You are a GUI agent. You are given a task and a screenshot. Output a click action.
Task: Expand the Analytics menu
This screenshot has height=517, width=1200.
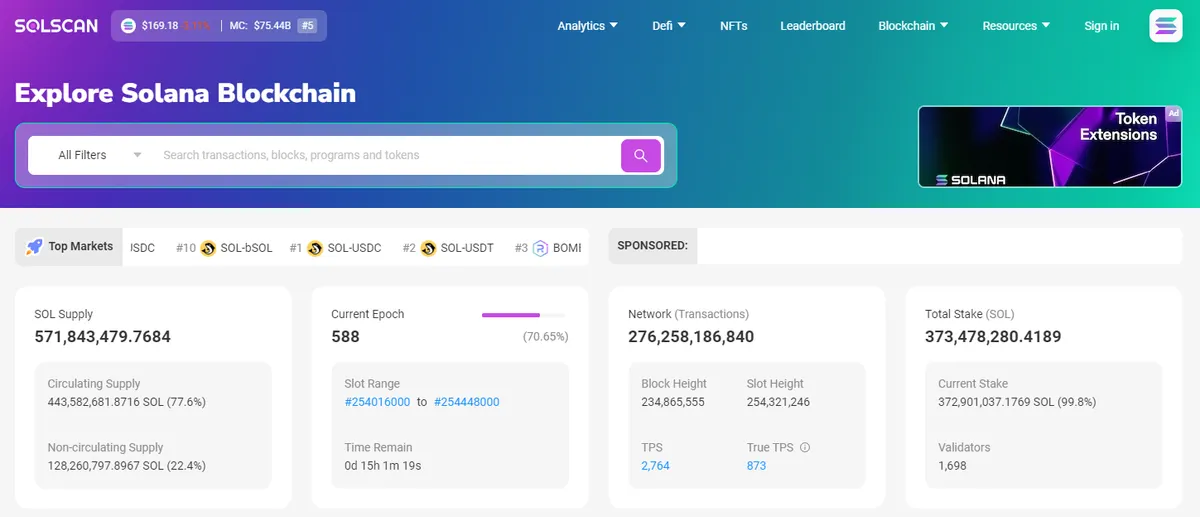(588, 26)
